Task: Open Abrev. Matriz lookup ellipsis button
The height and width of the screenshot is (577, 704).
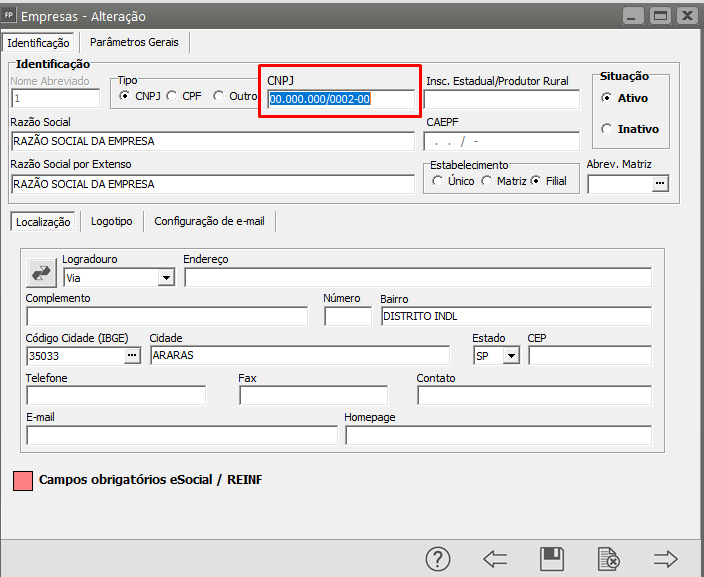Action: point(659,184)
